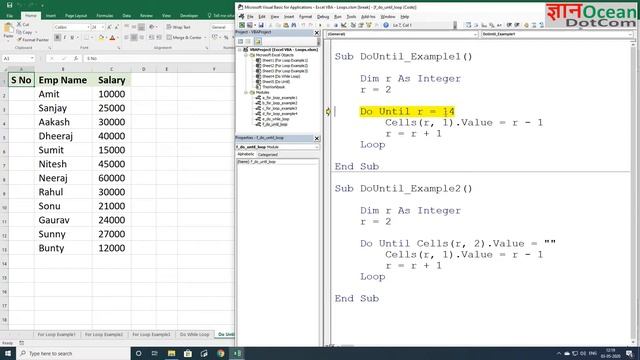The width and height of the screenshot is (640, 360).
Task: Open the Run menu in VBA editor
Action: pyautogui.click(x=338, y=17)
